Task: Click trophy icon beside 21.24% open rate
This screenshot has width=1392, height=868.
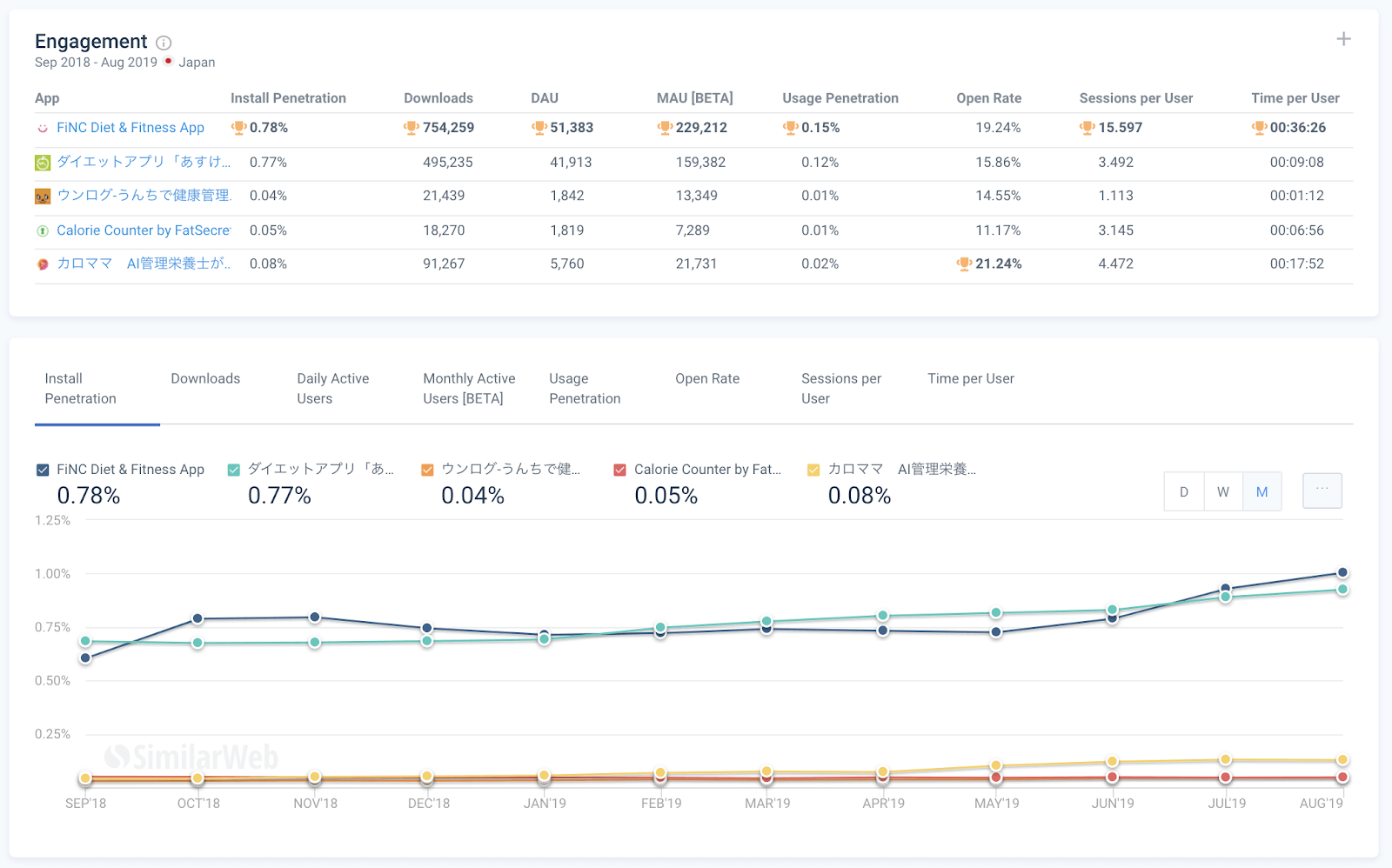Action: tap(964, 264)
